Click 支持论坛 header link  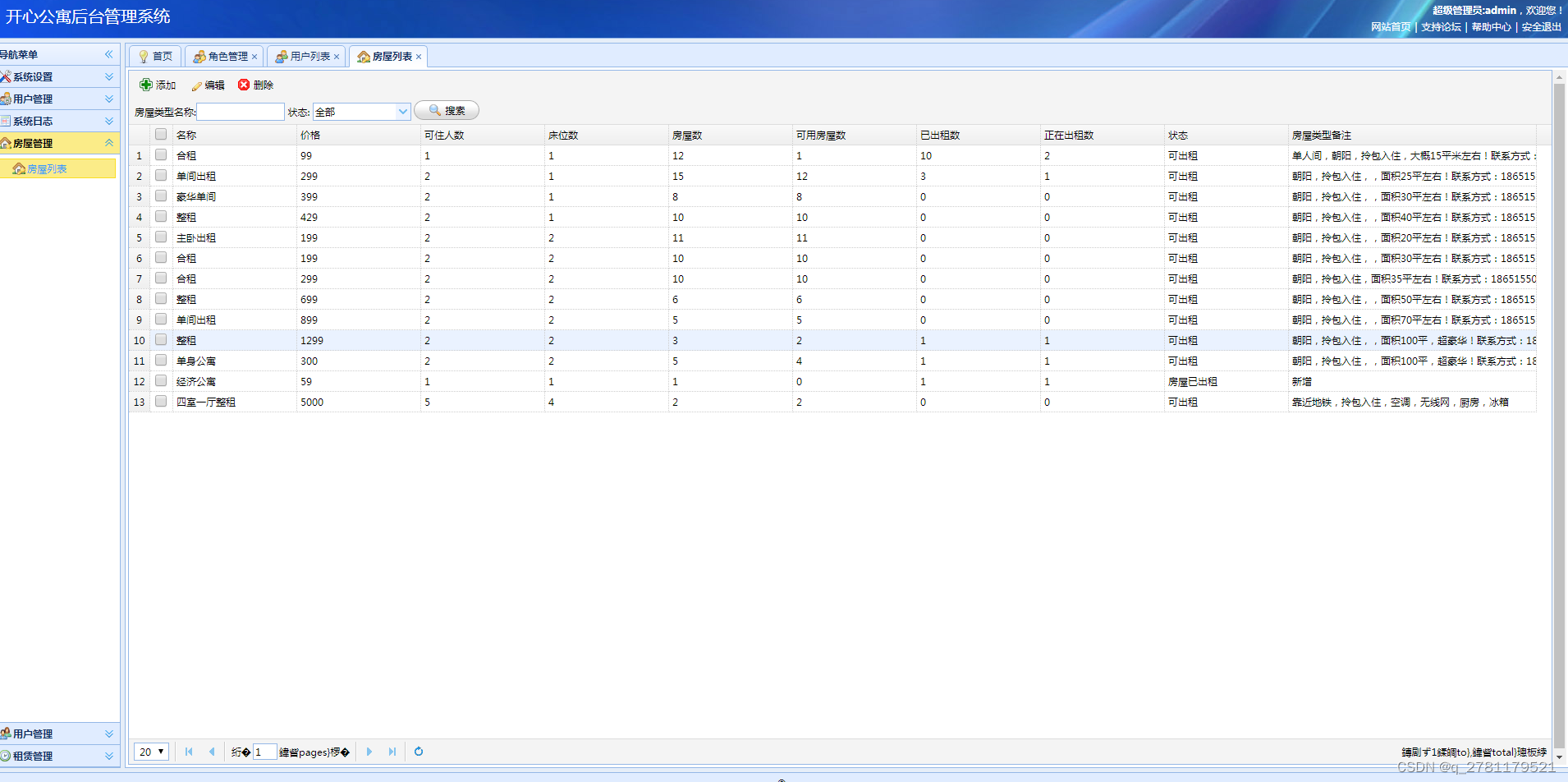tap(1442, 27)
